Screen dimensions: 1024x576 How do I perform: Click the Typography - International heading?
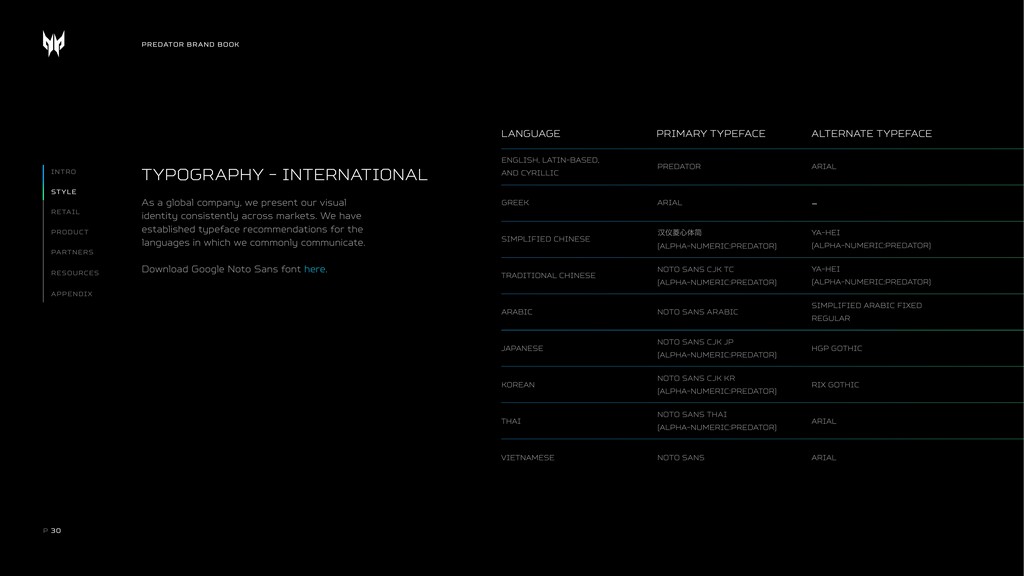pyautogui.click(x=284, y=175)
